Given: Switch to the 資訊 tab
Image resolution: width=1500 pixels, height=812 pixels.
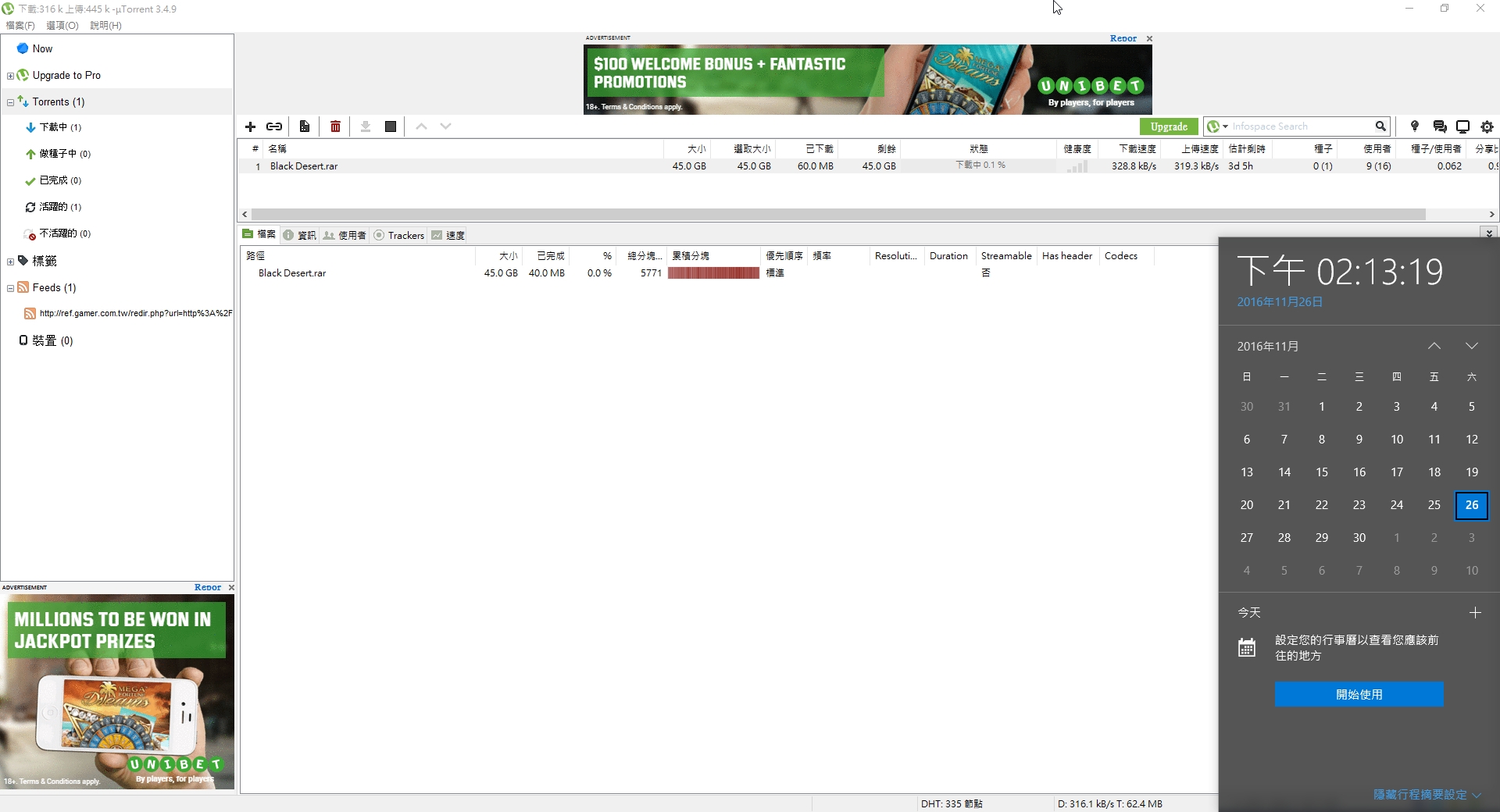Looking at the screenshot, I should 299,235.
